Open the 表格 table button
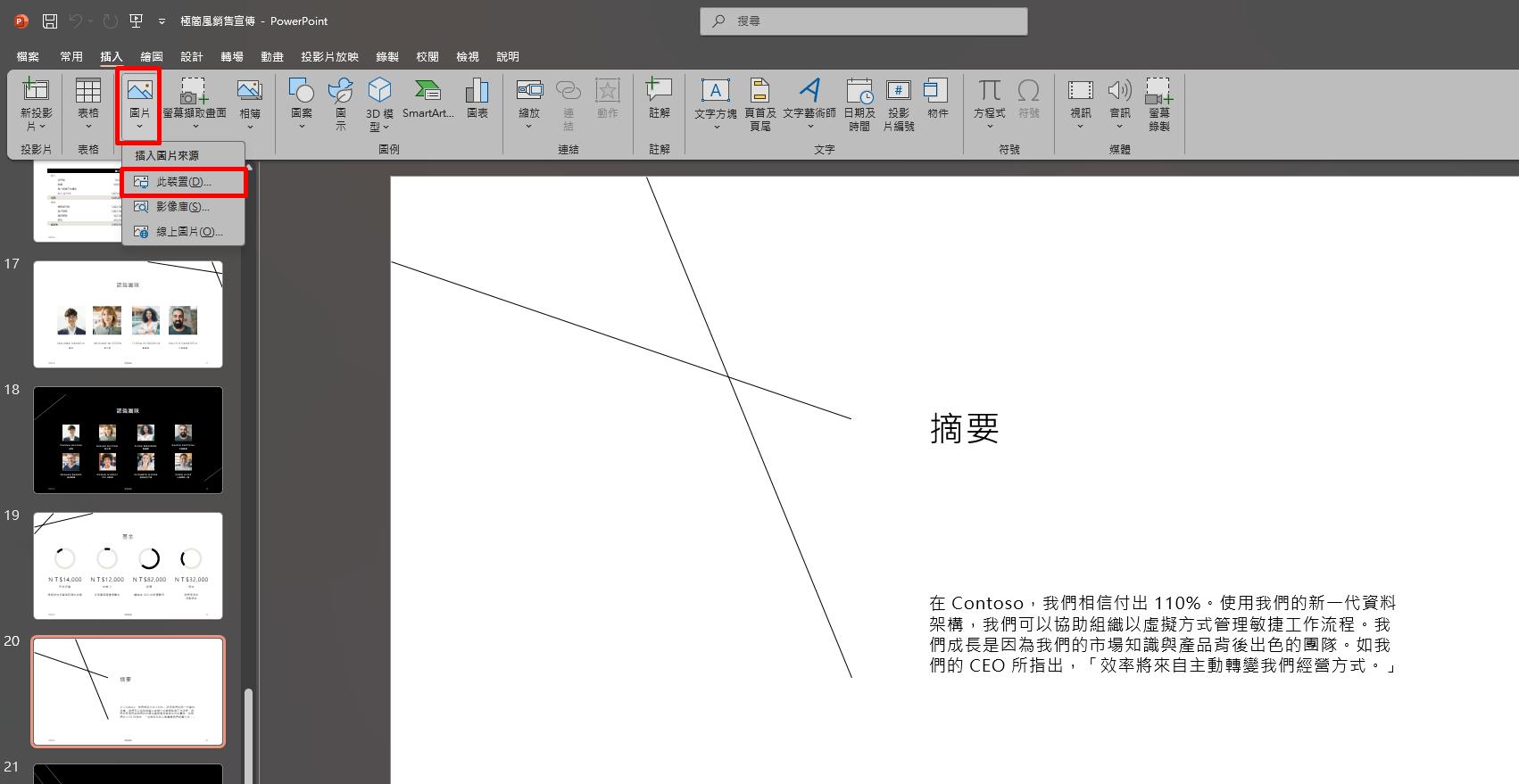The image size is (1519, 784). click(x=87, y=104)
